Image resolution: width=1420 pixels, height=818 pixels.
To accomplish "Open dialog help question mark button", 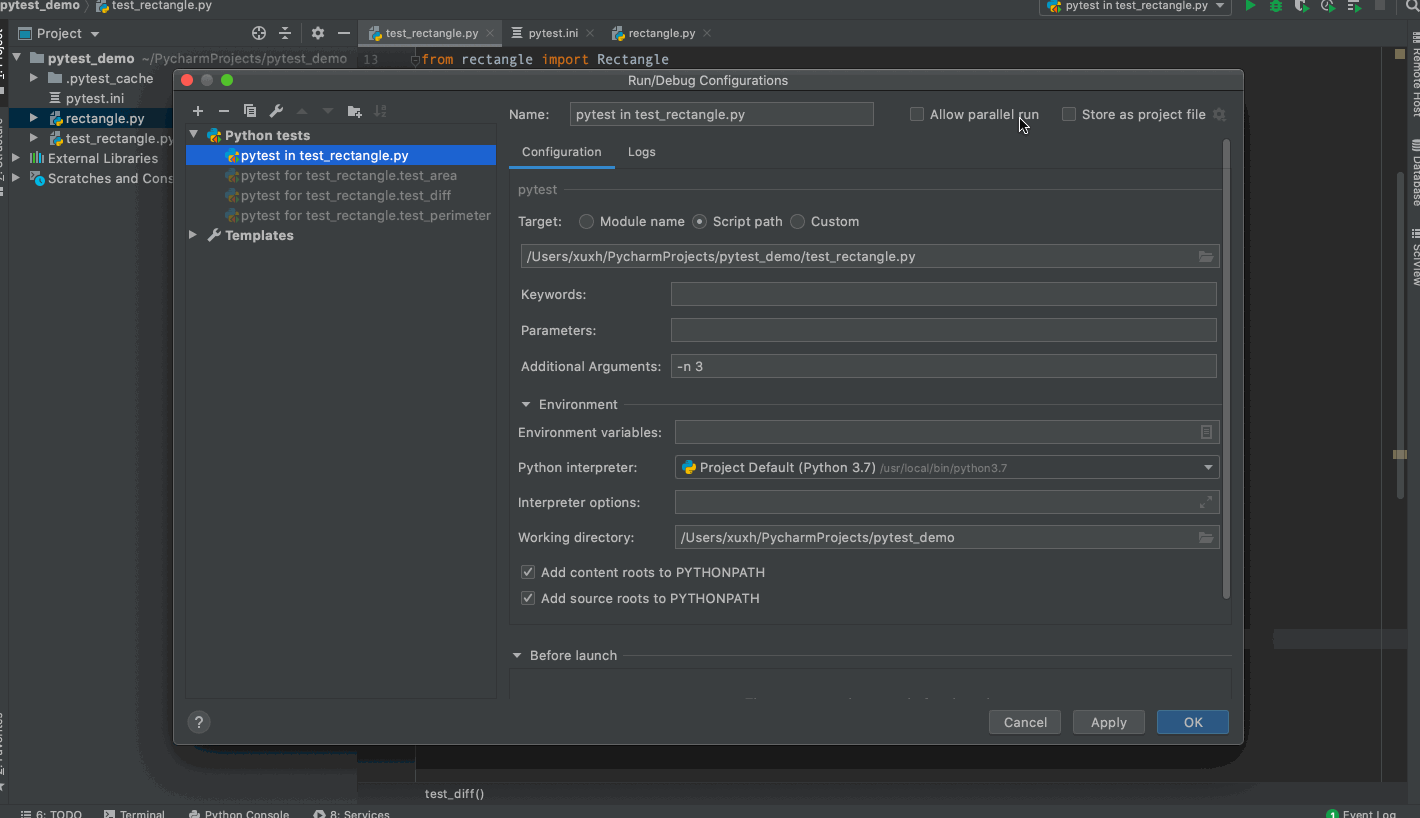I will click(x=198, y=722).
